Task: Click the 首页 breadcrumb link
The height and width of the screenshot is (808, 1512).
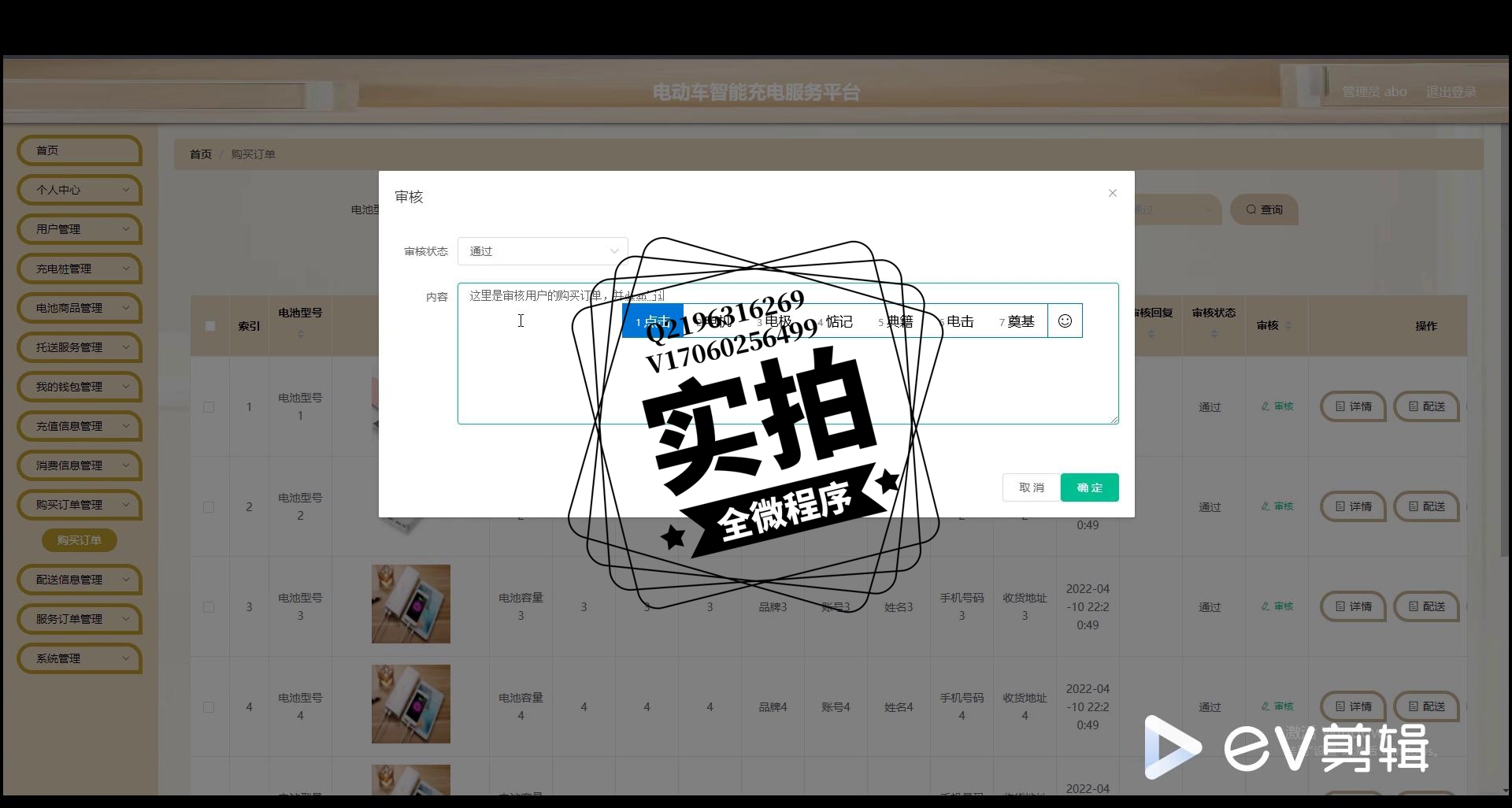Action: (200, 154)
